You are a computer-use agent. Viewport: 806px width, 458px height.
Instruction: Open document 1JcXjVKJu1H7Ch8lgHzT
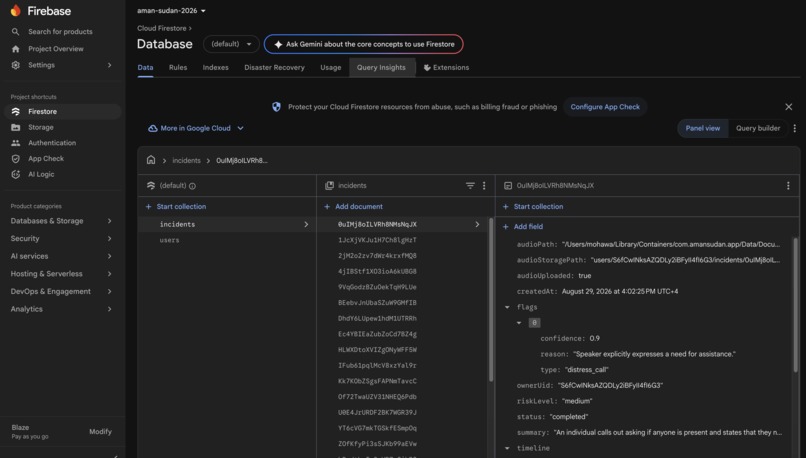pos(377,240)
